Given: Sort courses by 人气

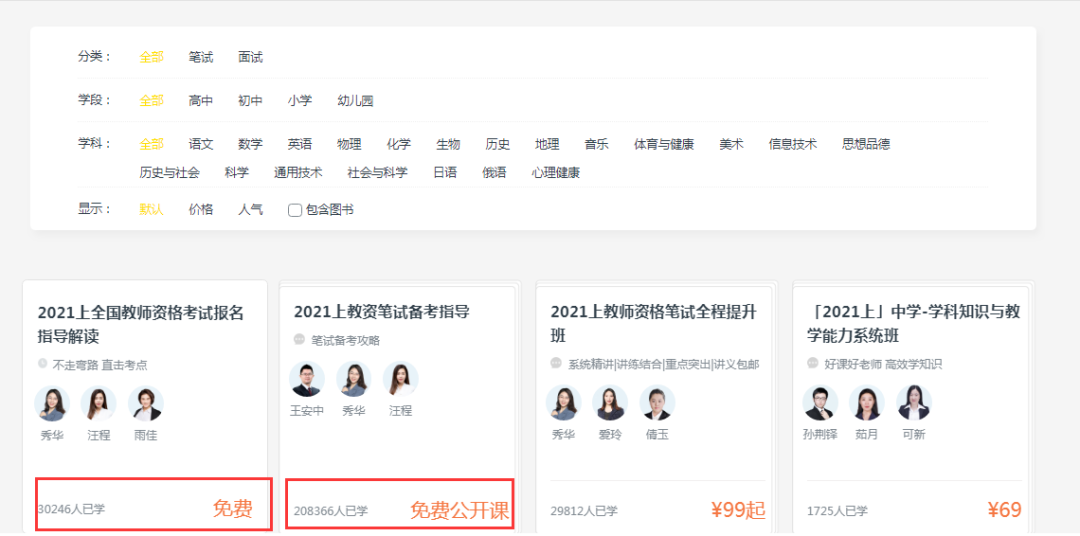Looking at the screenshot, I should pos(250,209).
